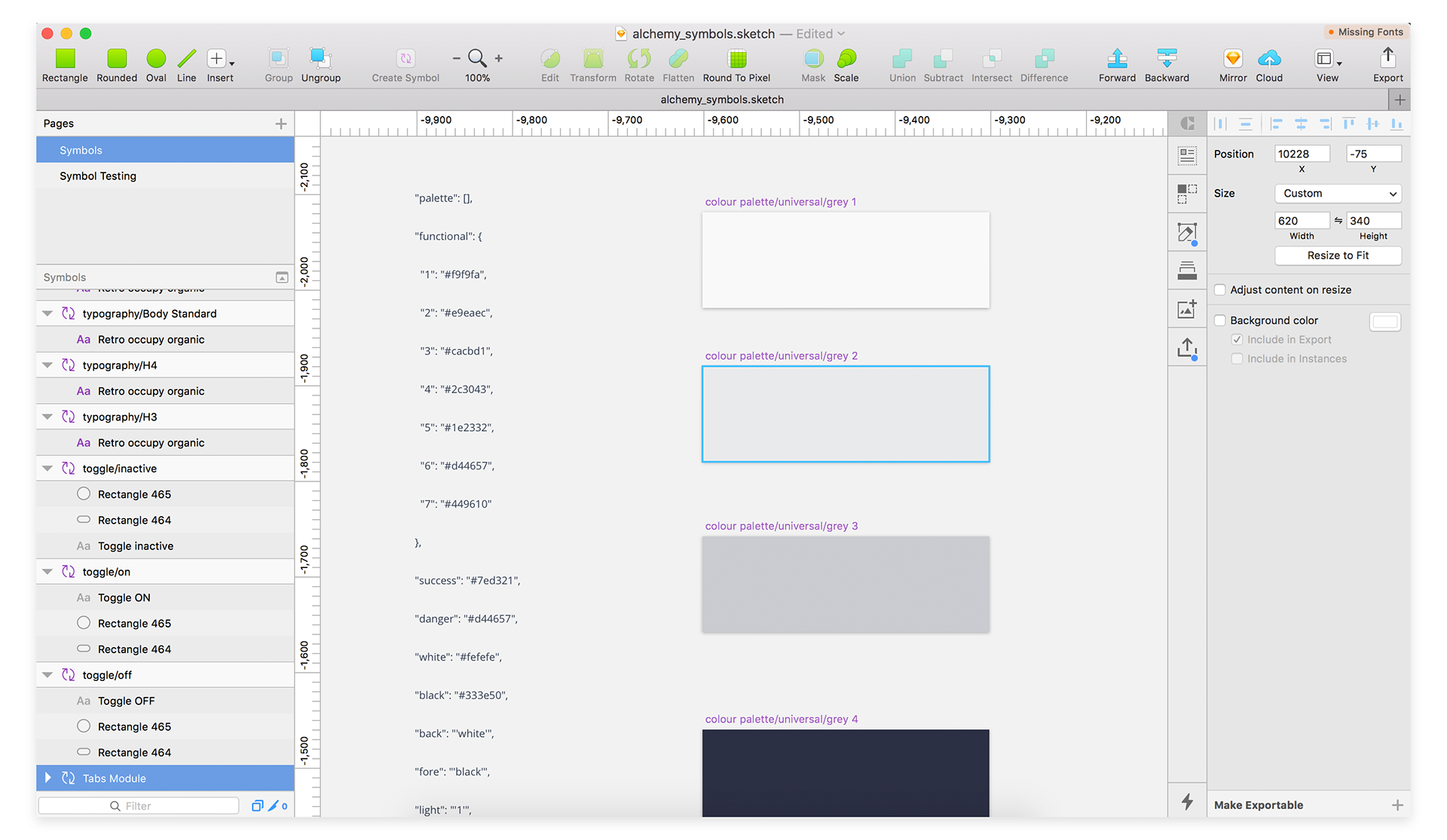Collapse toggle/off symbol group
This screenshot has height=840, width=1447.
pos(47,675)
